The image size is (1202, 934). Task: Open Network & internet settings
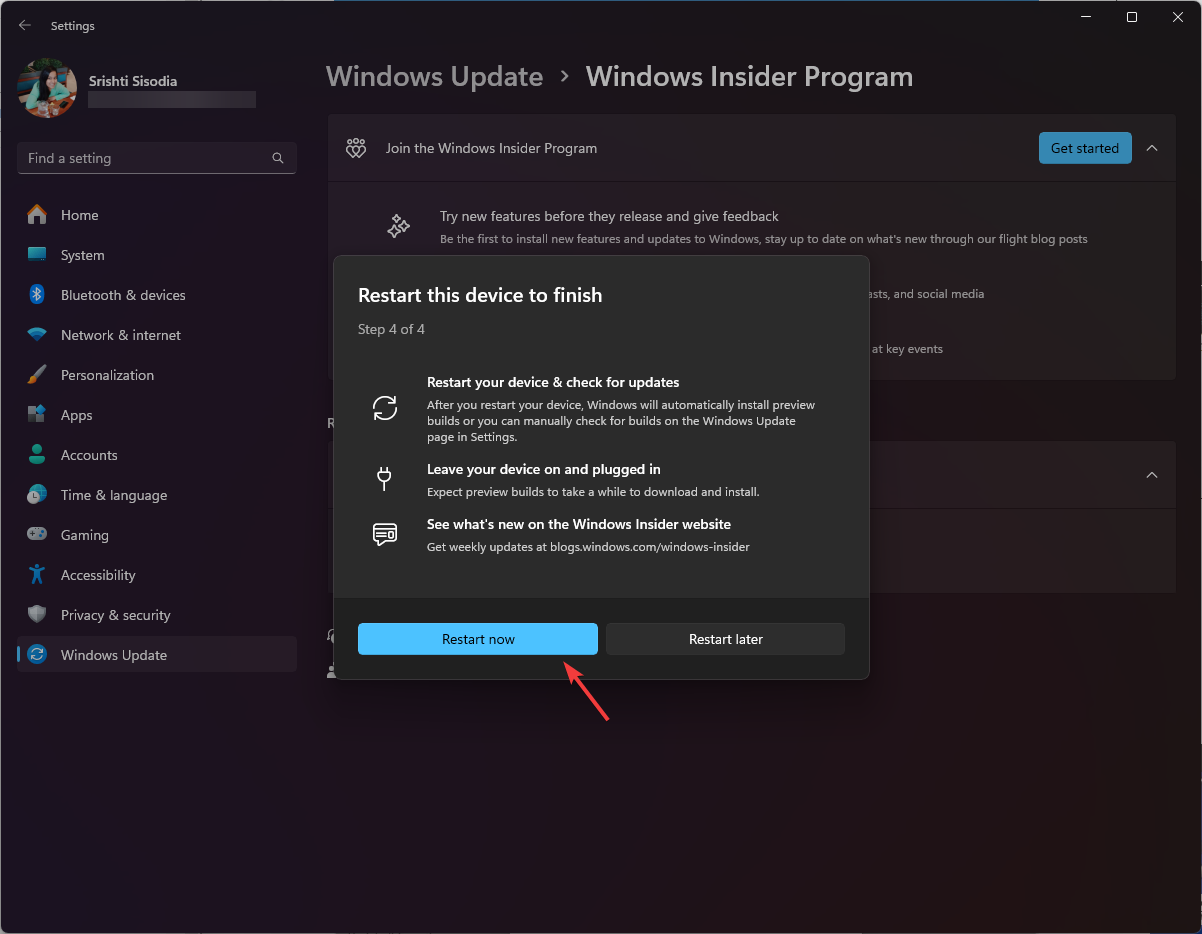point(121,334)
